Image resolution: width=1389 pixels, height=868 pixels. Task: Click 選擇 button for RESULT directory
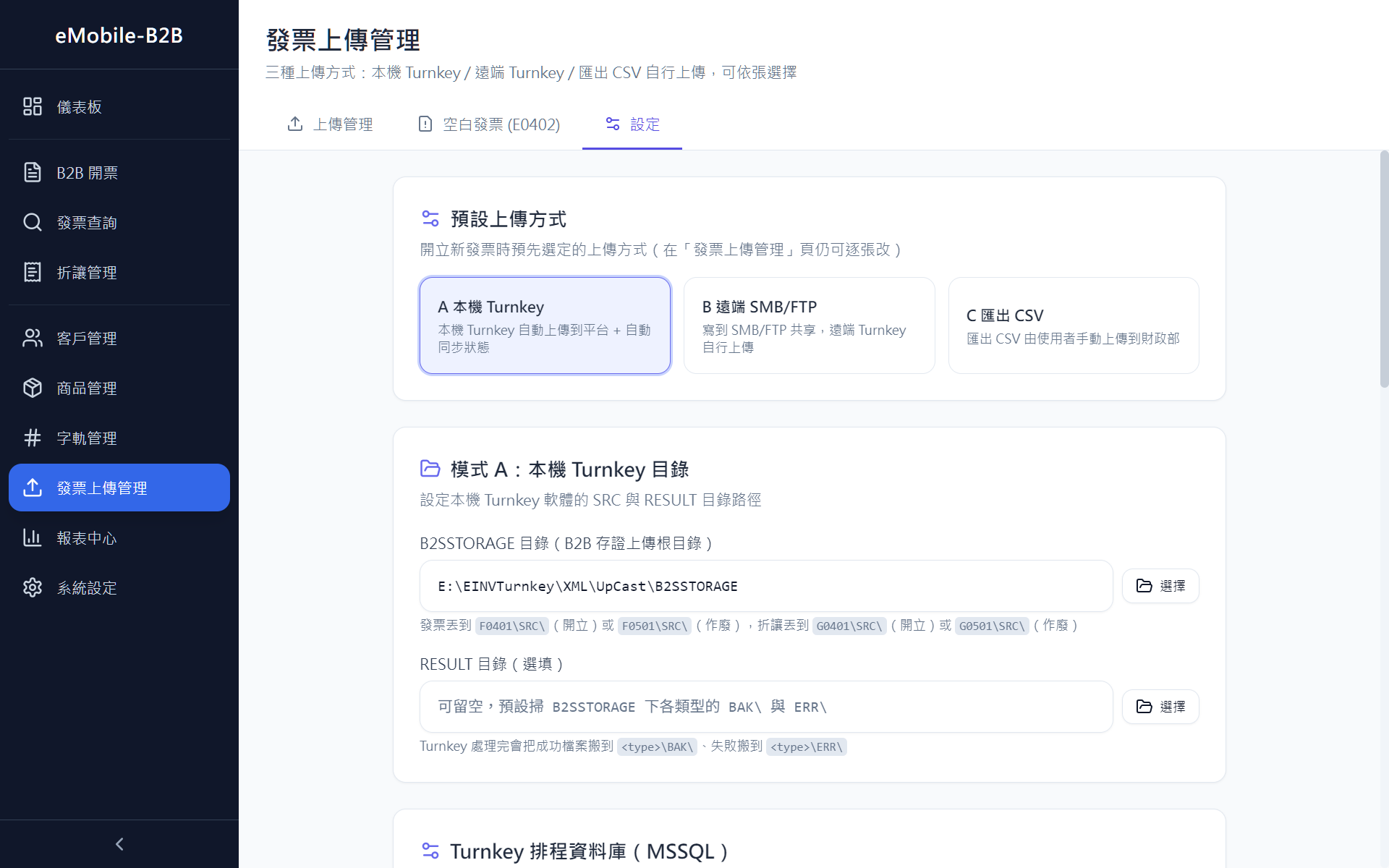1160,707
